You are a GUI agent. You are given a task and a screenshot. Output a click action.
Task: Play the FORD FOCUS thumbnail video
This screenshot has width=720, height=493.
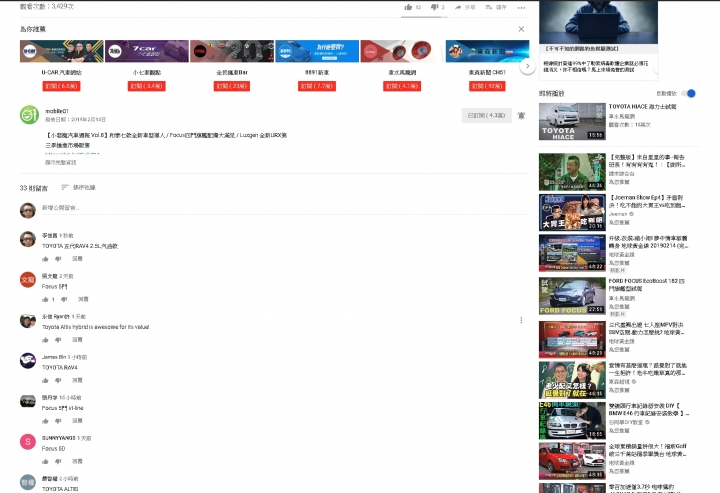coord(572,296)
